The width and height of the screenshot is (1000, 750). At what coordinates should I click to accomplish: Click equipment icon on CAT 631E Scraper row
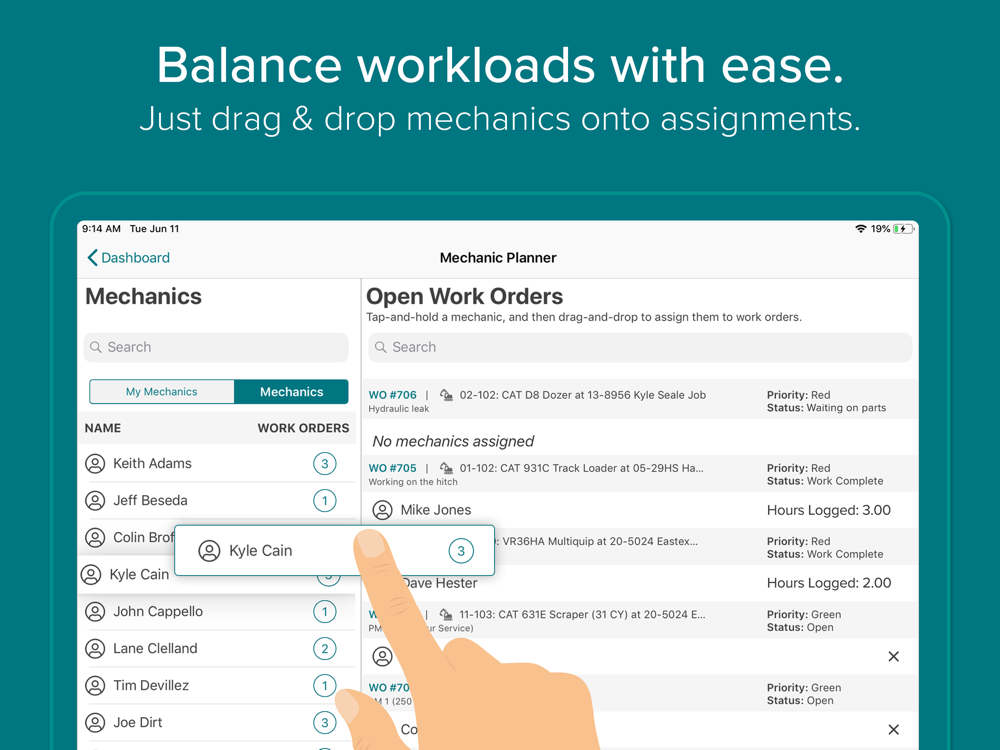click(x=446, y=614)
